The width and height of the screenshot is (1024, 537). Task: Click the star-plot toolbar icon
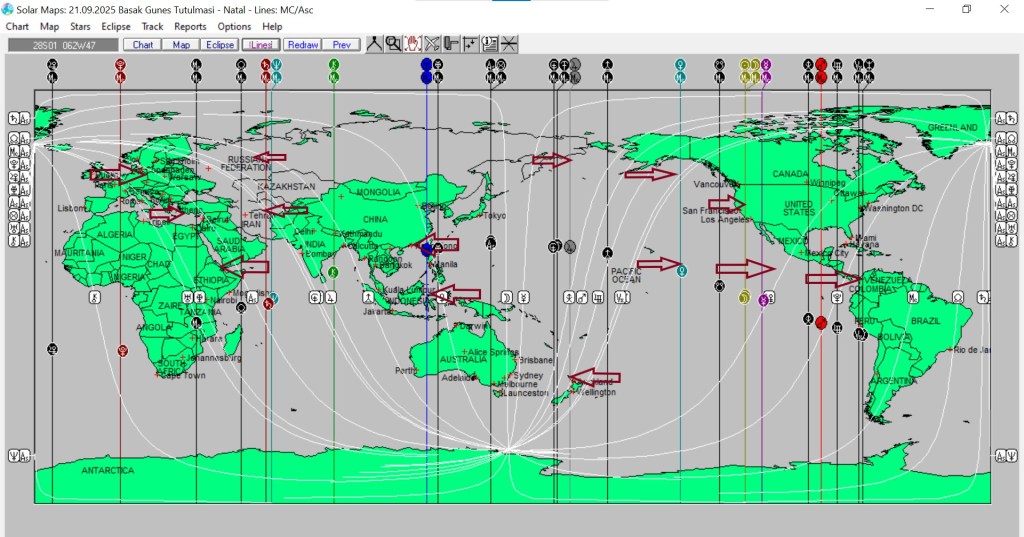470,44
